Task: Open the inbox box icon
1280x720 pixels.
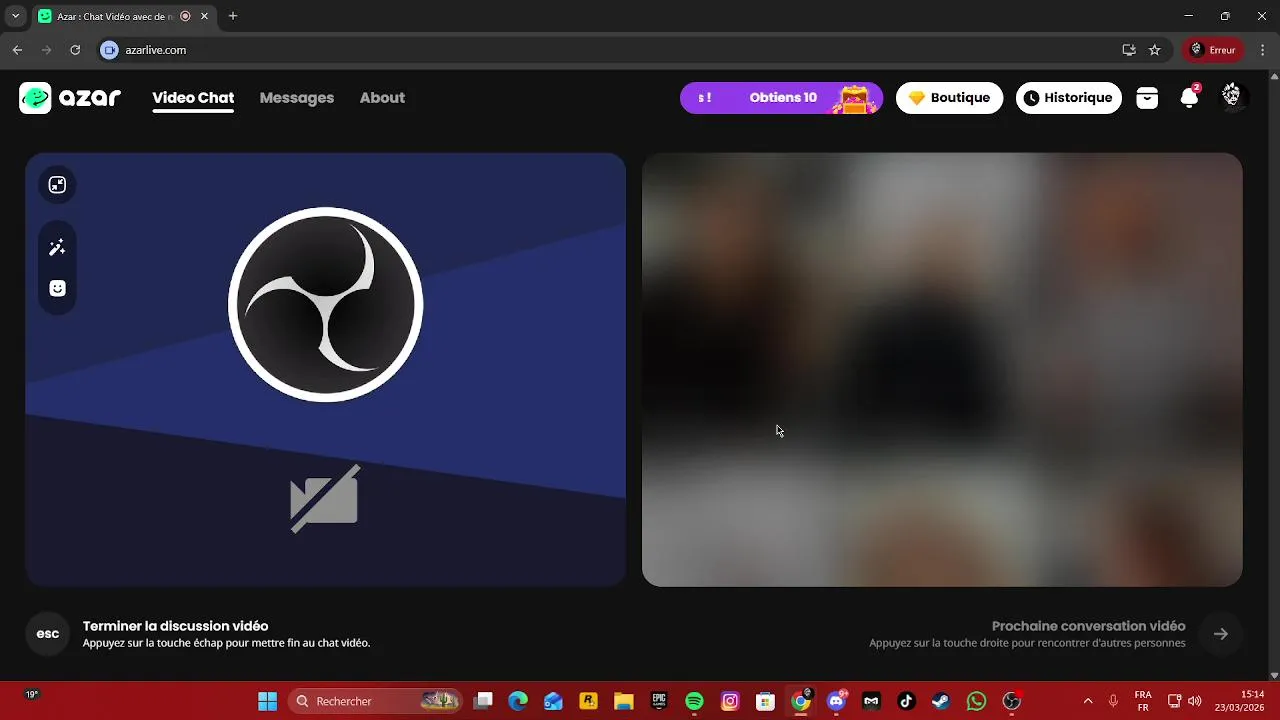Action: [1147, 98]
